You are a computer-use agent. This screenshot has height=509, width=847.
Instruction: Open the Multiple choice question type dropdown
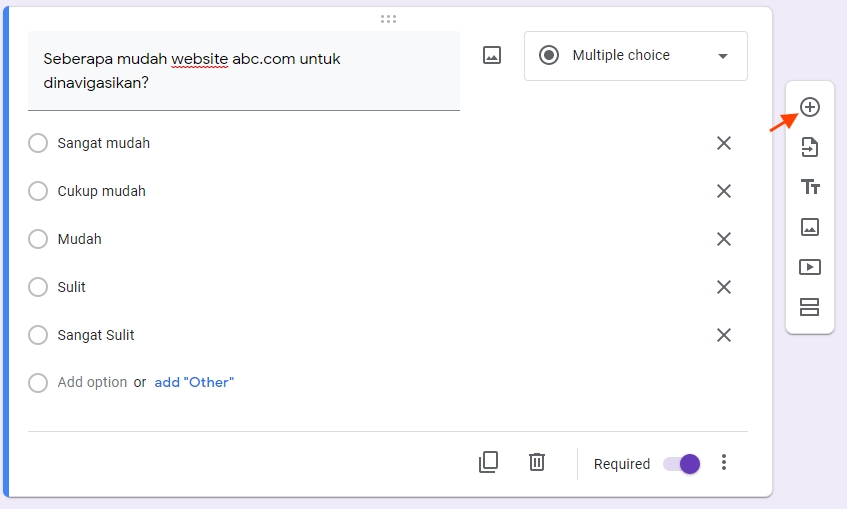click(x=635, y=56)
